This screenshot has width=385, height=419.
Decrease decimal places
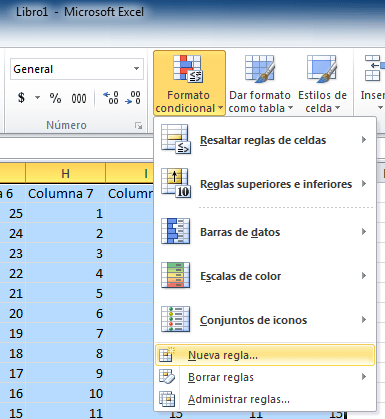(133, 98)
